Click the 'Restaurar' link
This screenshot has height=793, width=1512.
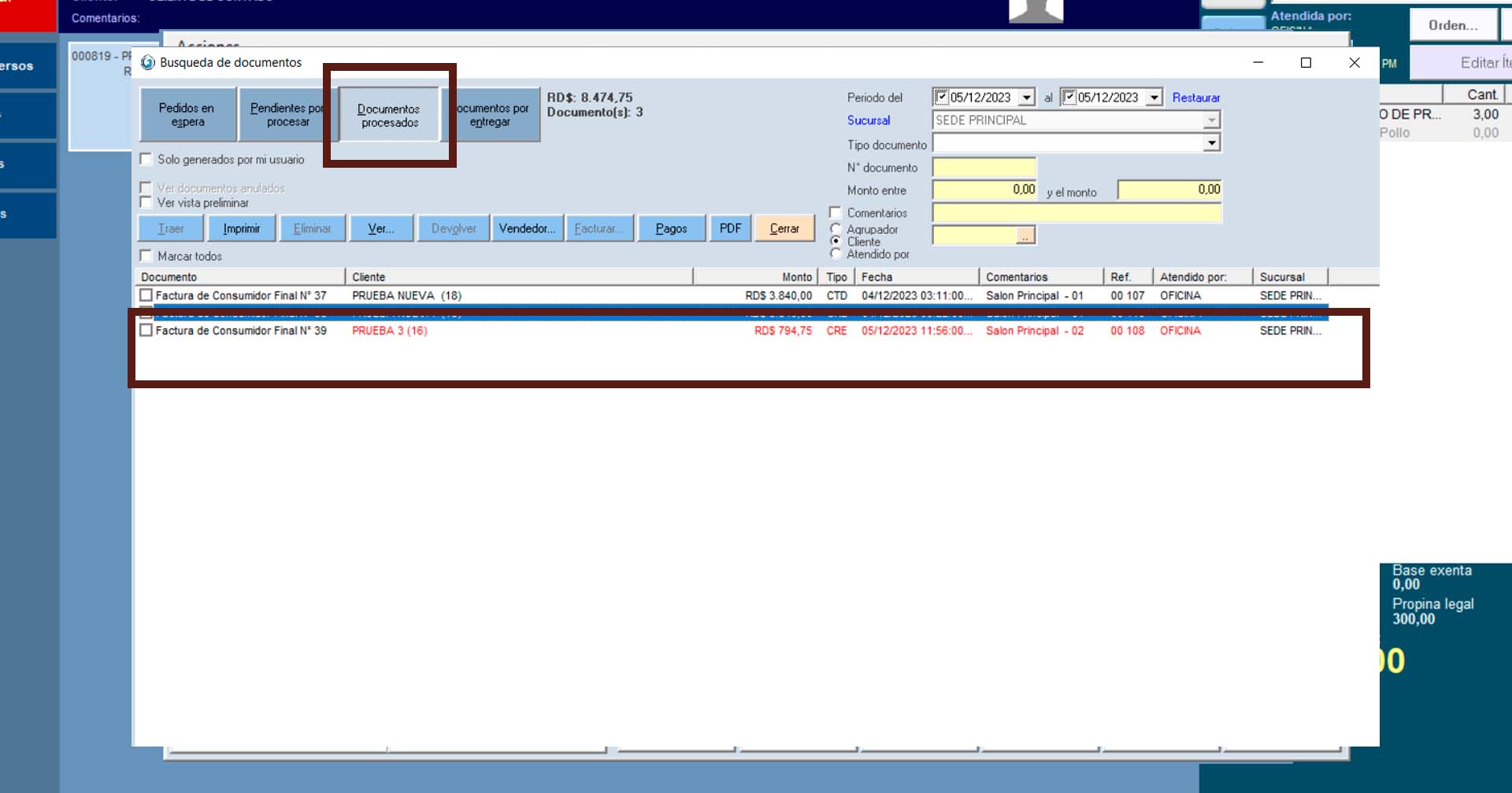[1195, 98]
